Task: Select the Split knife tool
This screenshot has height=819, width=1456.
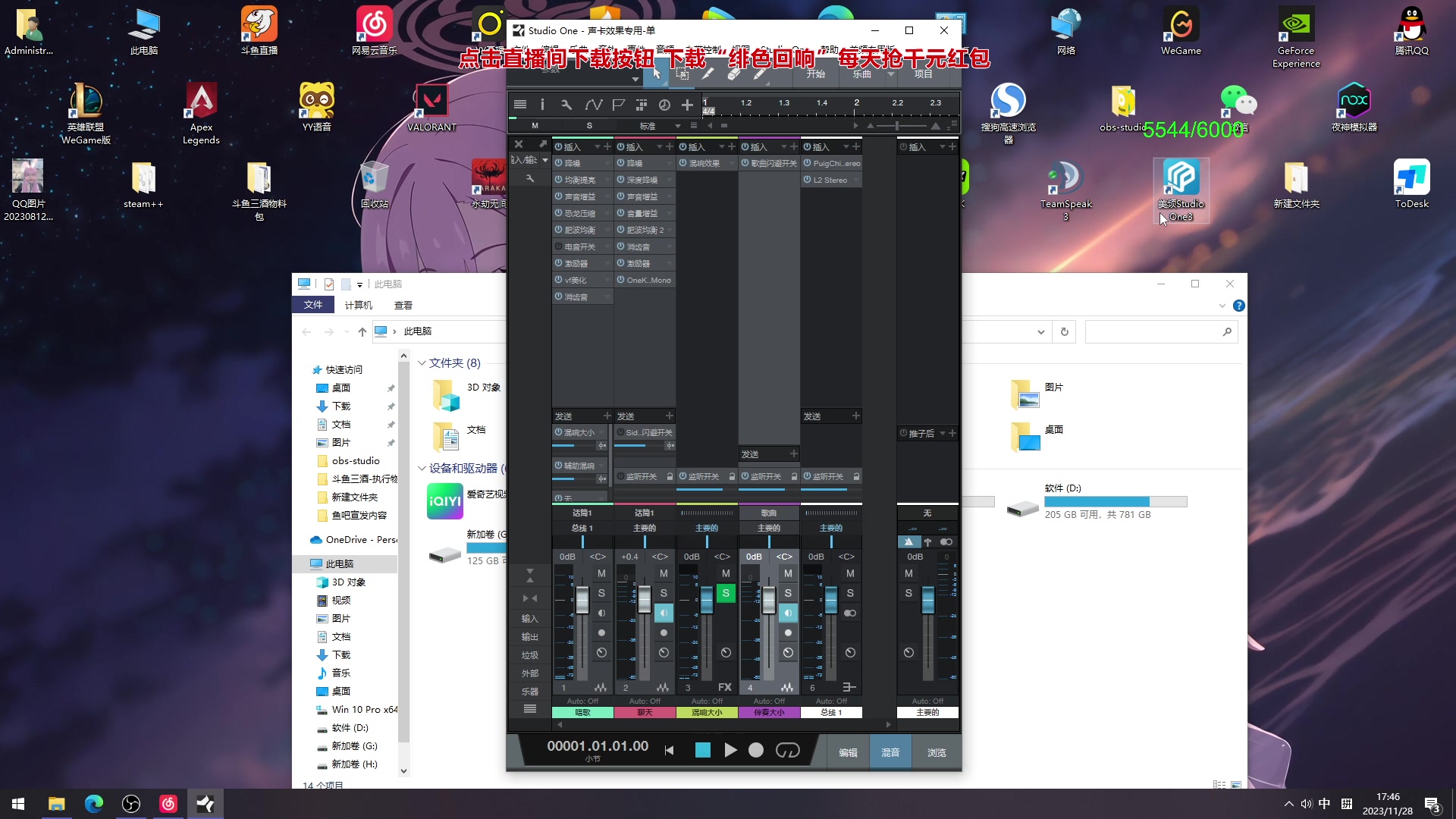Action: click(x=708, y=74)
